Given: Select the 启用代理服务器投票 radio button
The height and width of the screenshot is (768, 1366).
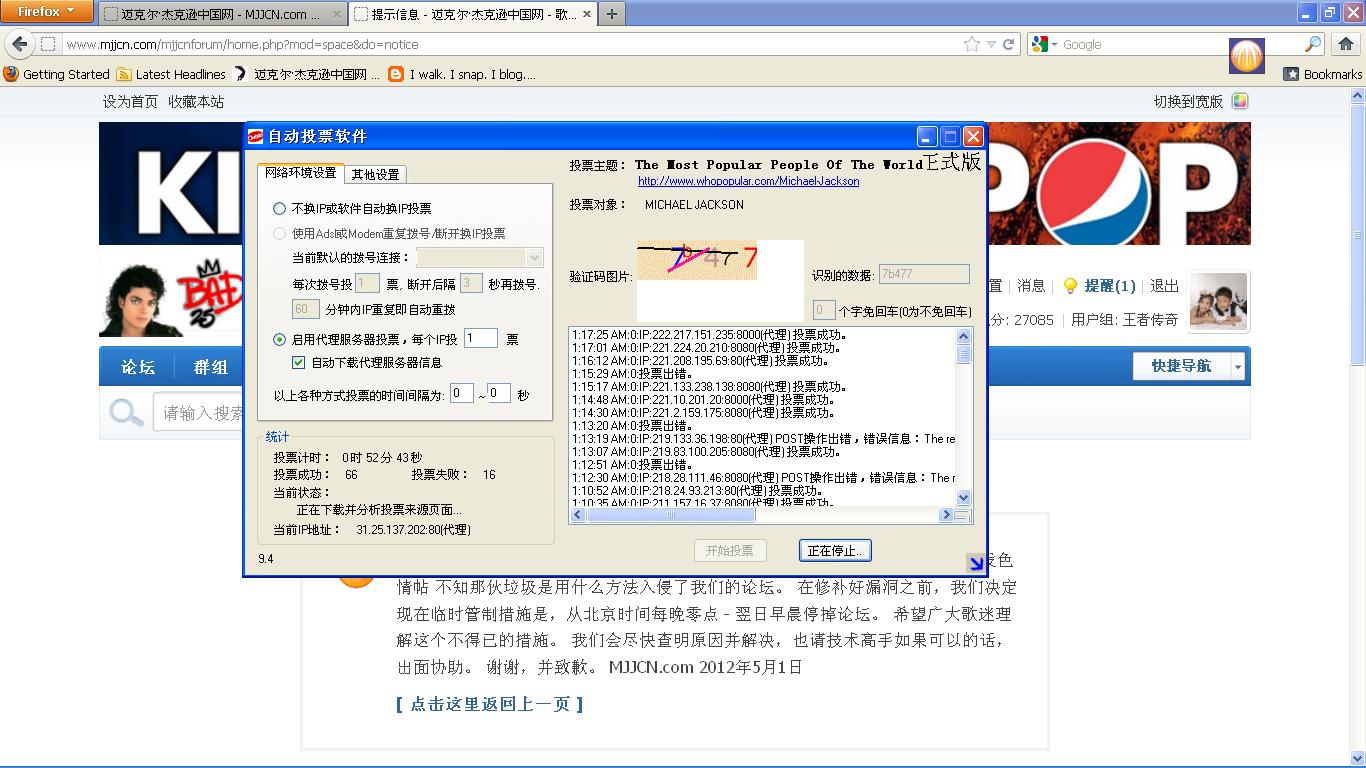Looking at the screenshot, I should 280,339.
